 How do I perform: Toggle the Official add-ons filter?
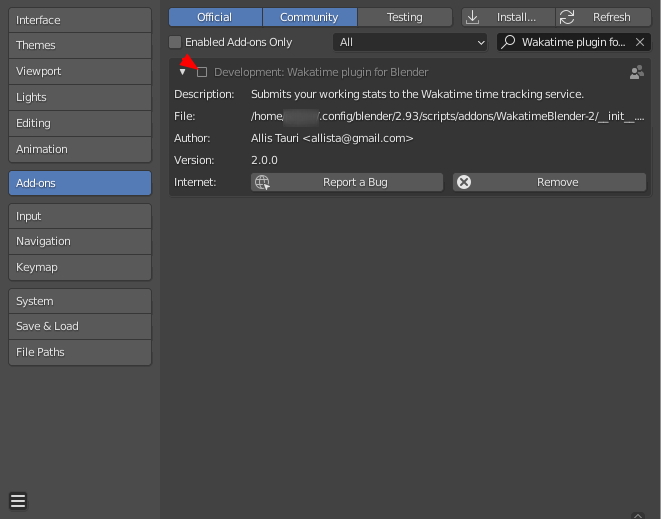215,17
